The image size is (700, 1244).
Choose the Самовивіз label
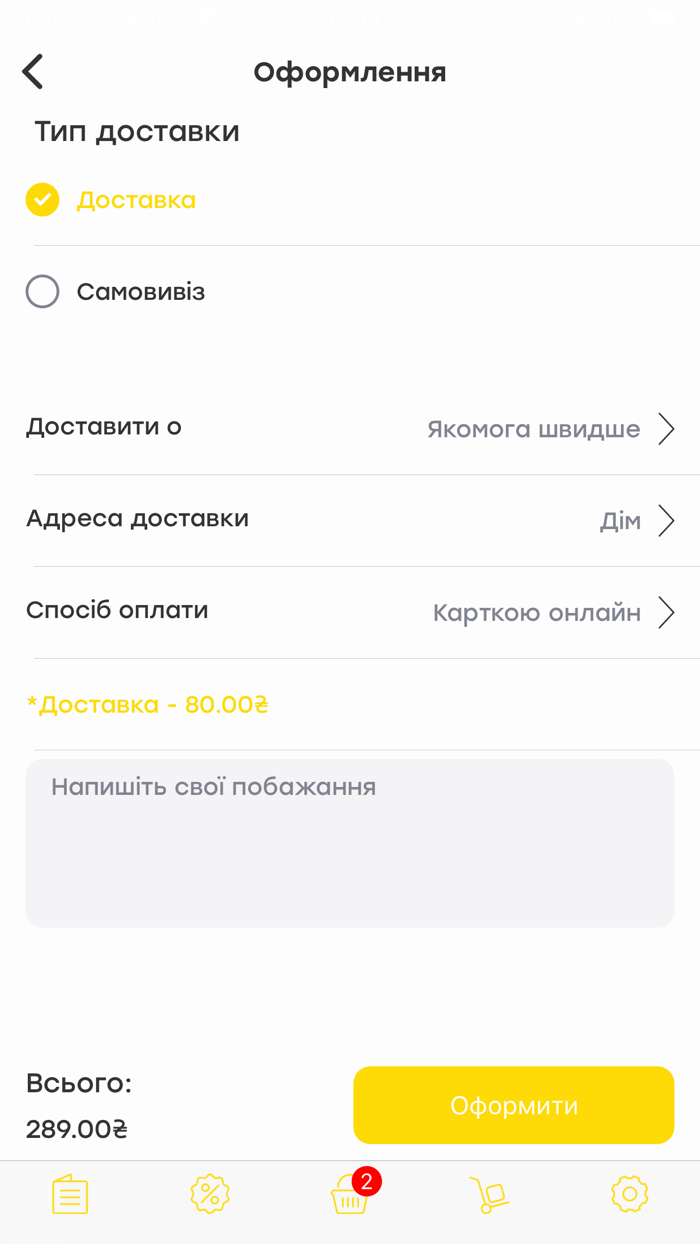(x=141, y=292)
